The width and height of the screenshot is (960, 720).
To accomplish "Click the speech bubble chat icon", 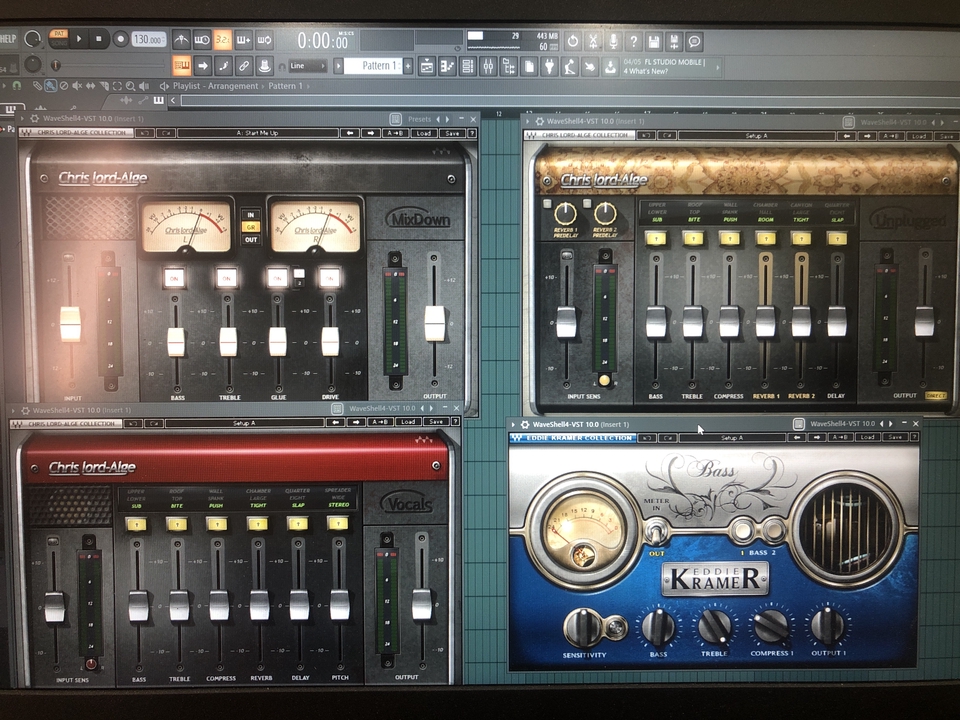I will pyautogui.click(x=694, y=42).
